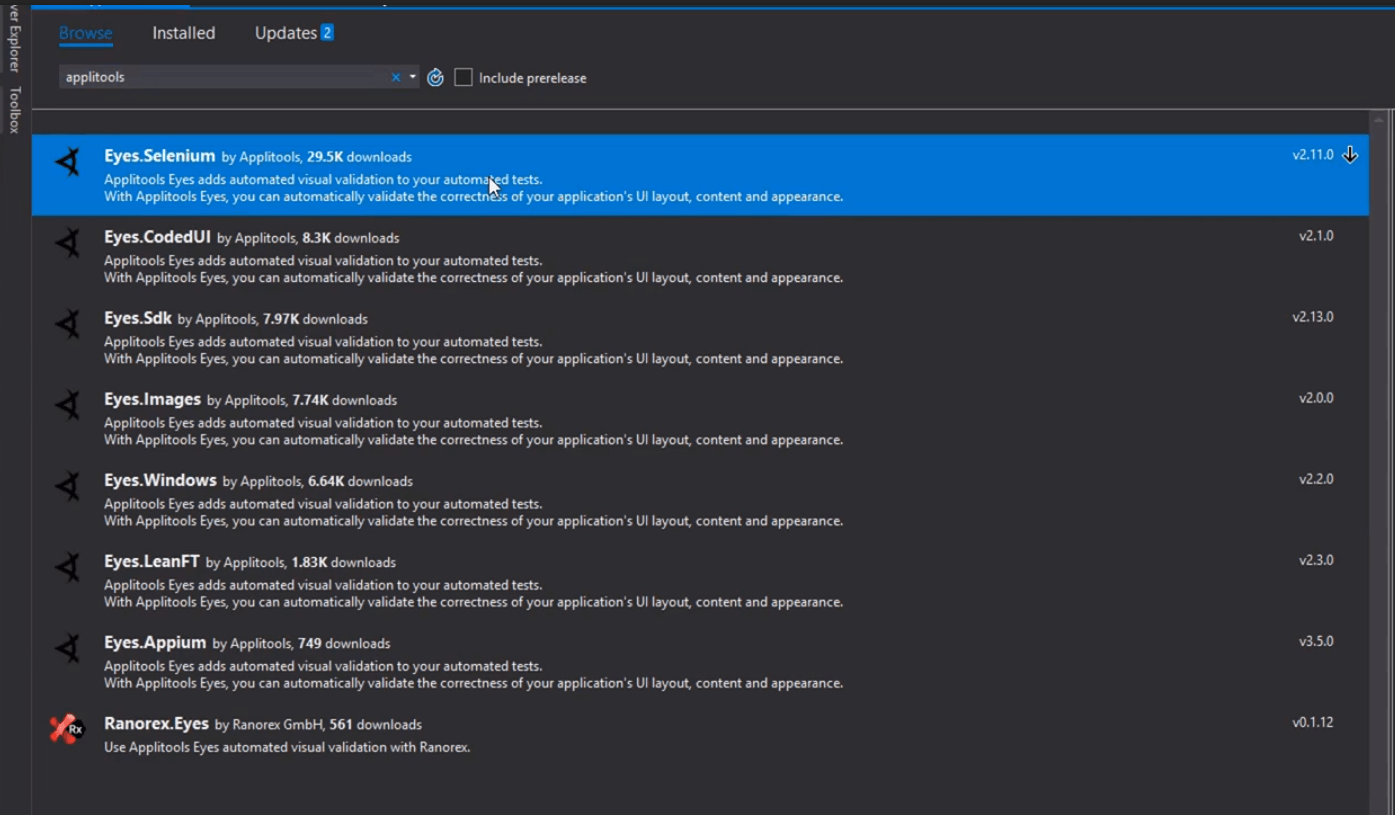Enable the Include prerelease checkbox
The height and width of the screenshot is (815, 1395).
coord(463,77)
